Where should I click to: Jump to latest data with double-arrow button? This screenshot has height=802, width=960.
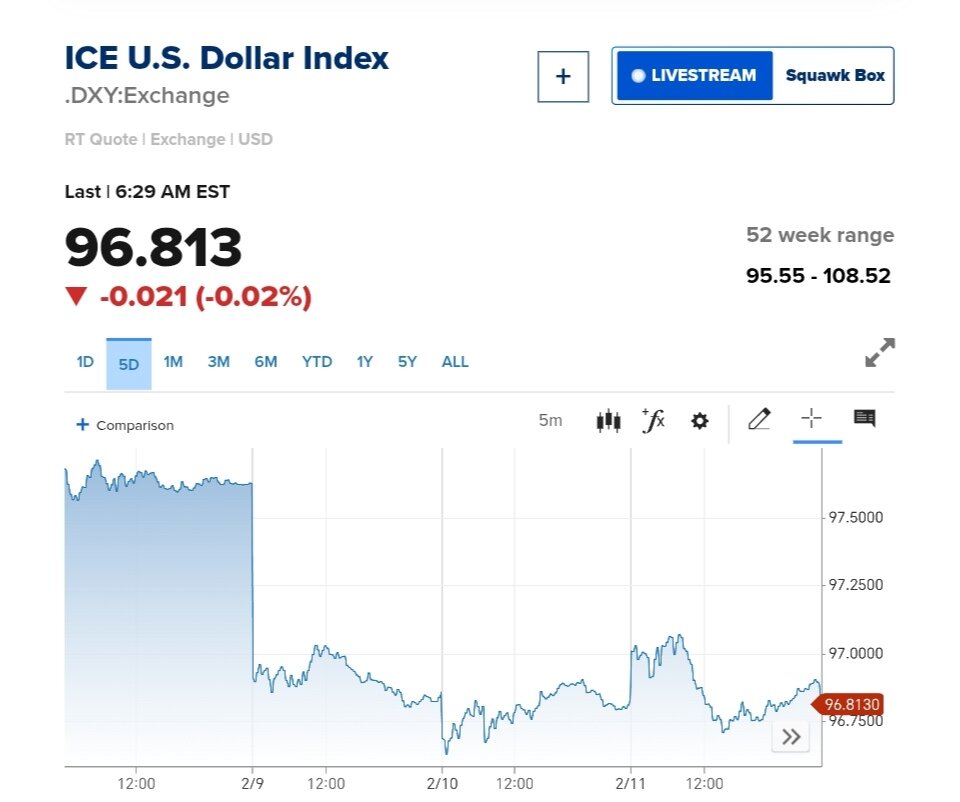click(x=791, y=737)
